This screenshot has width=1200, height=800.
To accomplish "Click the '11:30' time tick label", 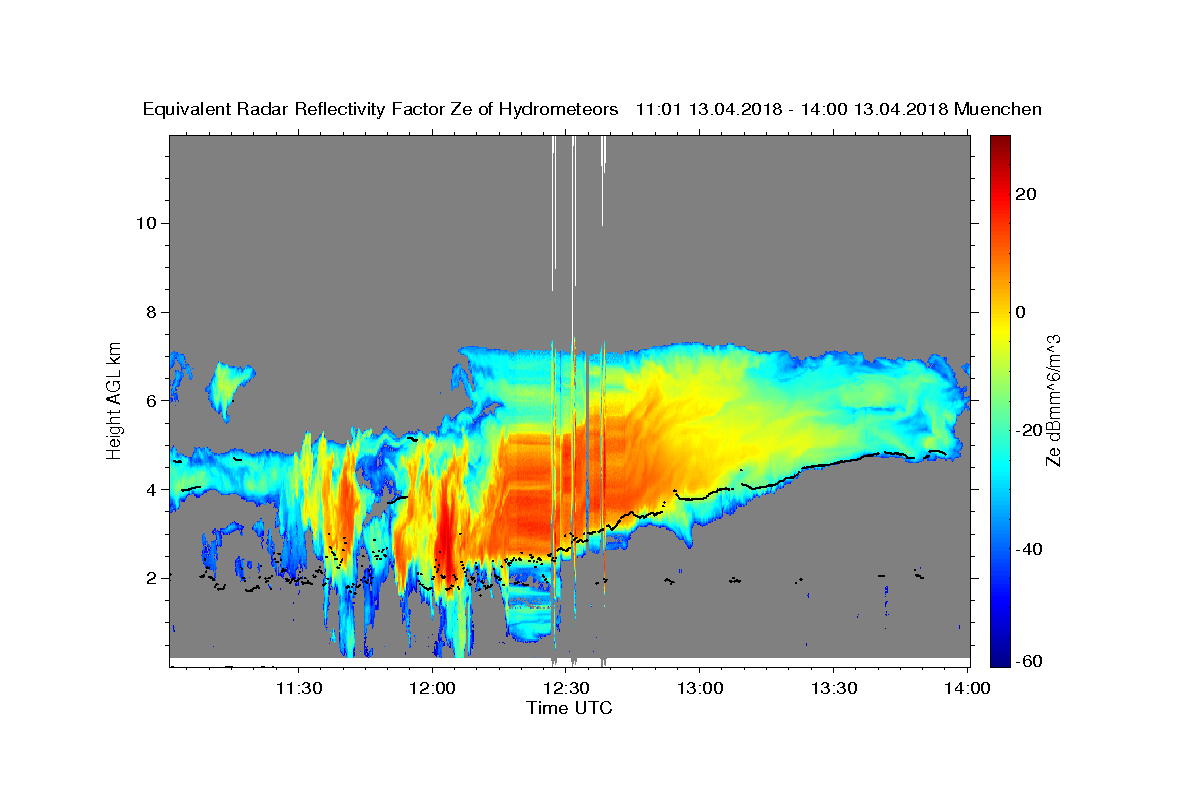I will pyautogui.click(x=299, y=688).
